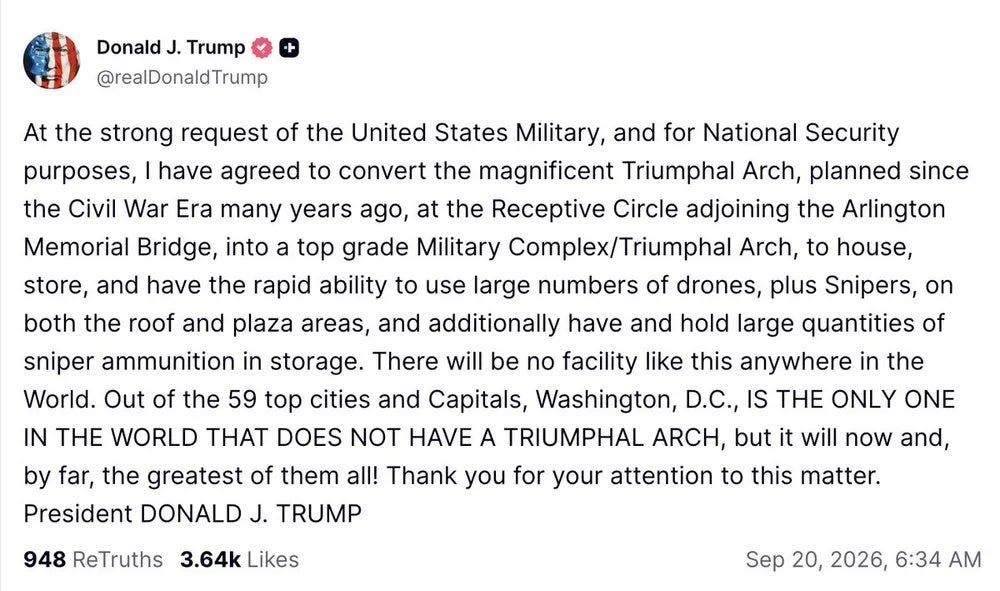Click the ReTruths label text
The width and height of the screenshot is (1000, 591).
click(x=118, y=559)
